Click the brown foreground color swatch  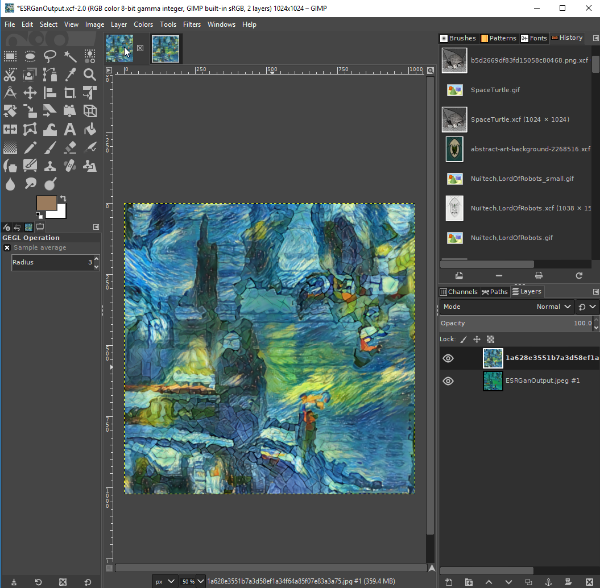(46, 203)
